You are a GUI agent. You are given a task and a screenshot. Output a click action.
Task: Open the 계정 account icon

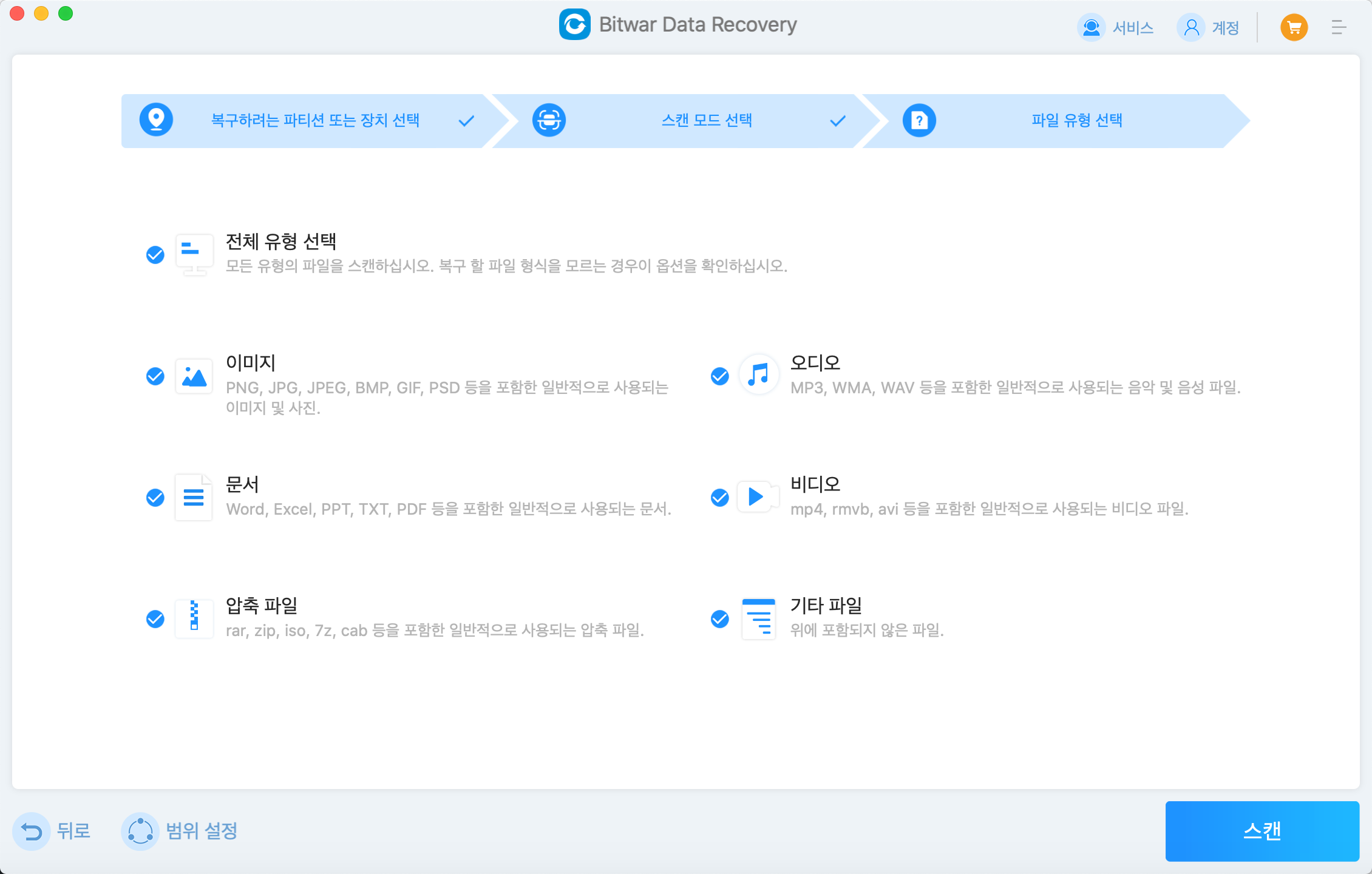click(1191, 27)
